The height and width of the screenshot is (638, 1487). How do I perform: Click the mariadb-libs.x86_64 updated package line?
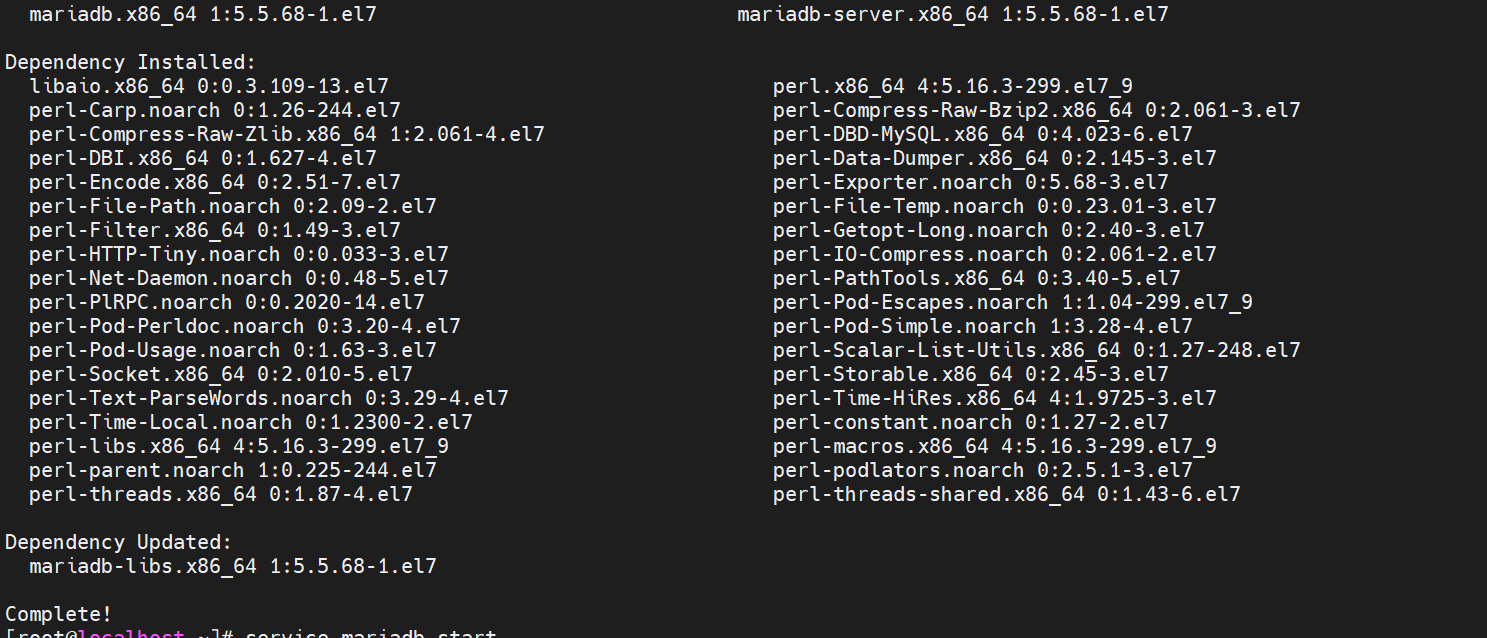[x=232, y=566]
